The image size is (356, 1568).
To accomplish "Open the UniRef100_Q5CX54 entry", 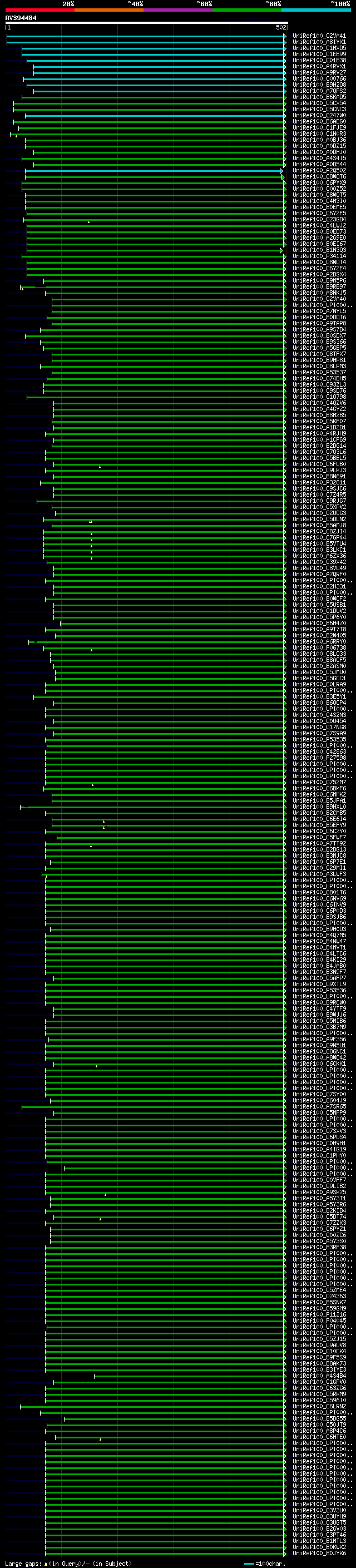I will [x=319, y=103].
